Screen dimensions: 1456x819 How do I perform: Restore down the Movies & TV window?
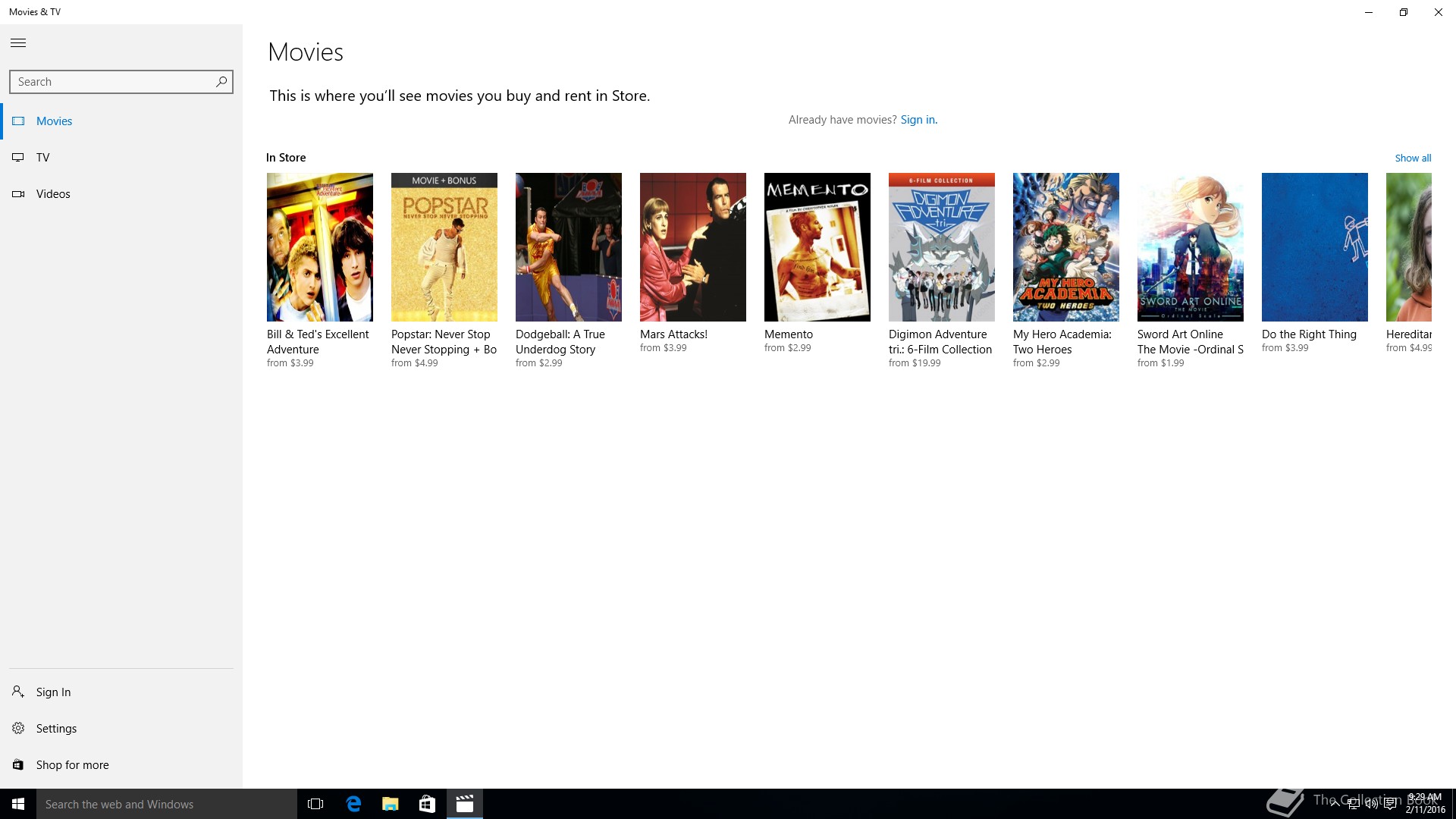point(1404,12)
